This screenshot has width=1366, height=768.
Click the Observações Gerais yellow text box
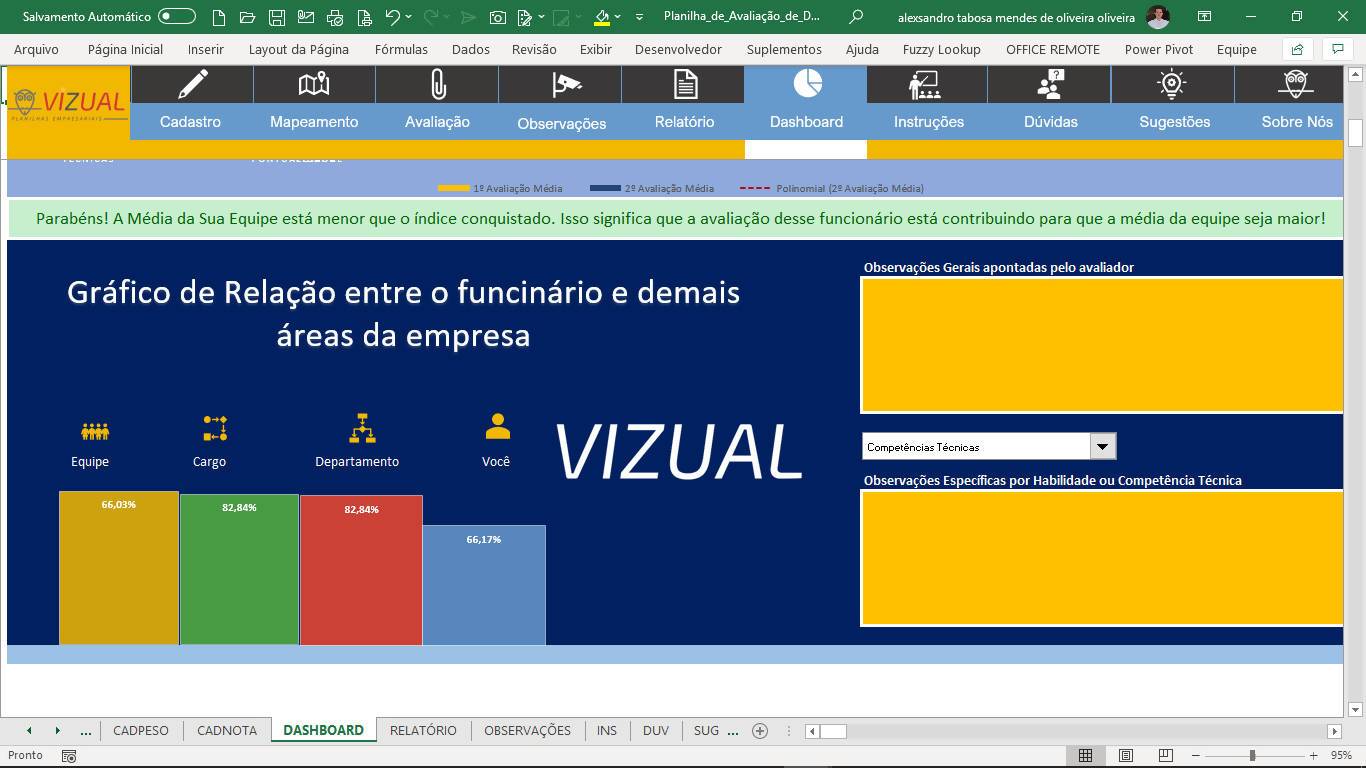tap(1101, 345)
